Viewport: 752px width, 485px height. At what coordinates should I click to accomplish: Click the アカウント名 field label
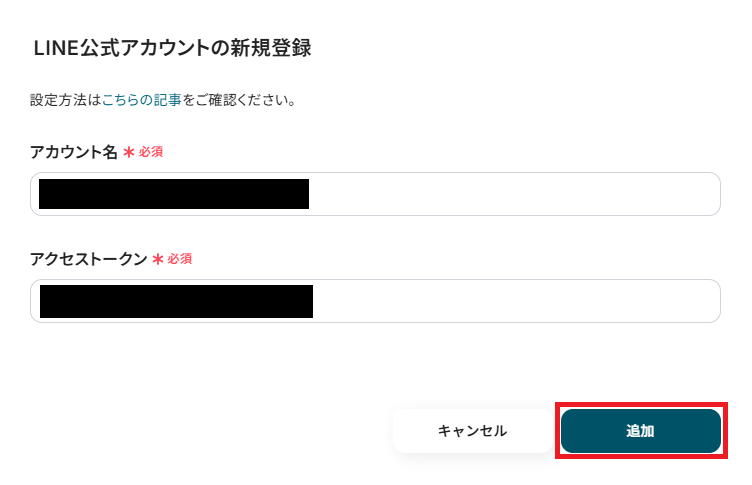click(x=73, y=152)
